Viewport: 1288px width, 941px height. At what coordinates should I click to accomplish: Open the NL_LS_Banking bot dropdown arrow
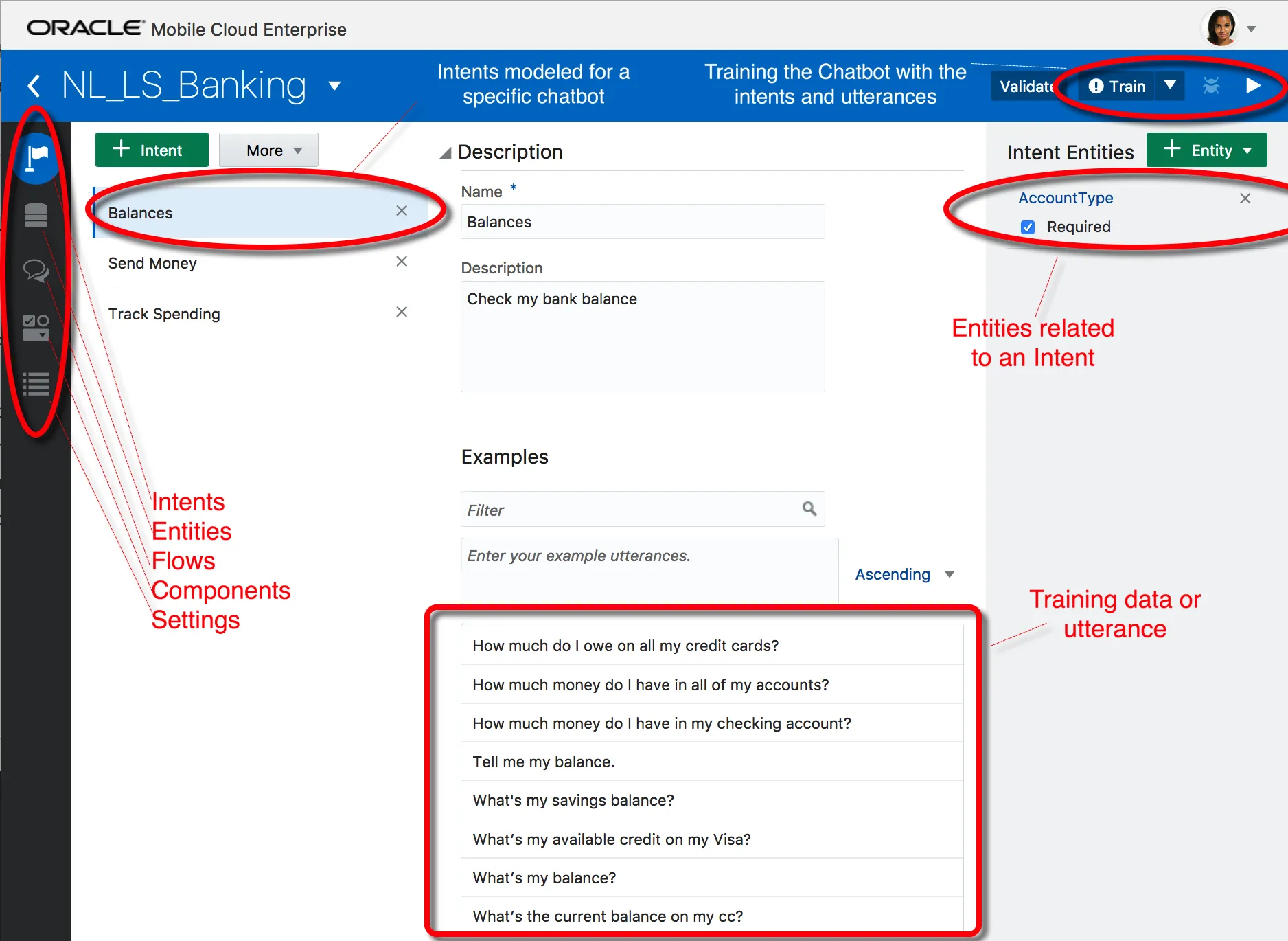click(334, 86)
